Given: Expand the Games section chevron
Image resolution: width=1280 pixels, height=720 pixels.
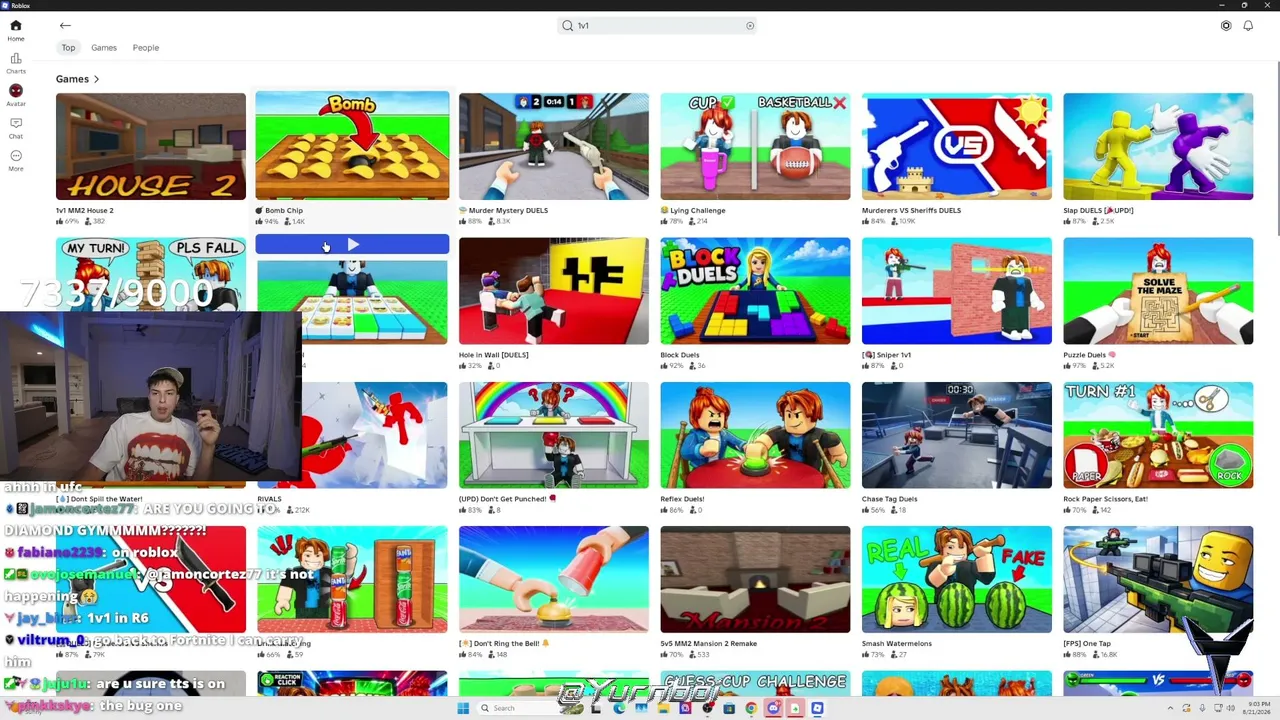Looking at the screenshot, I should (x=96, y=79).
